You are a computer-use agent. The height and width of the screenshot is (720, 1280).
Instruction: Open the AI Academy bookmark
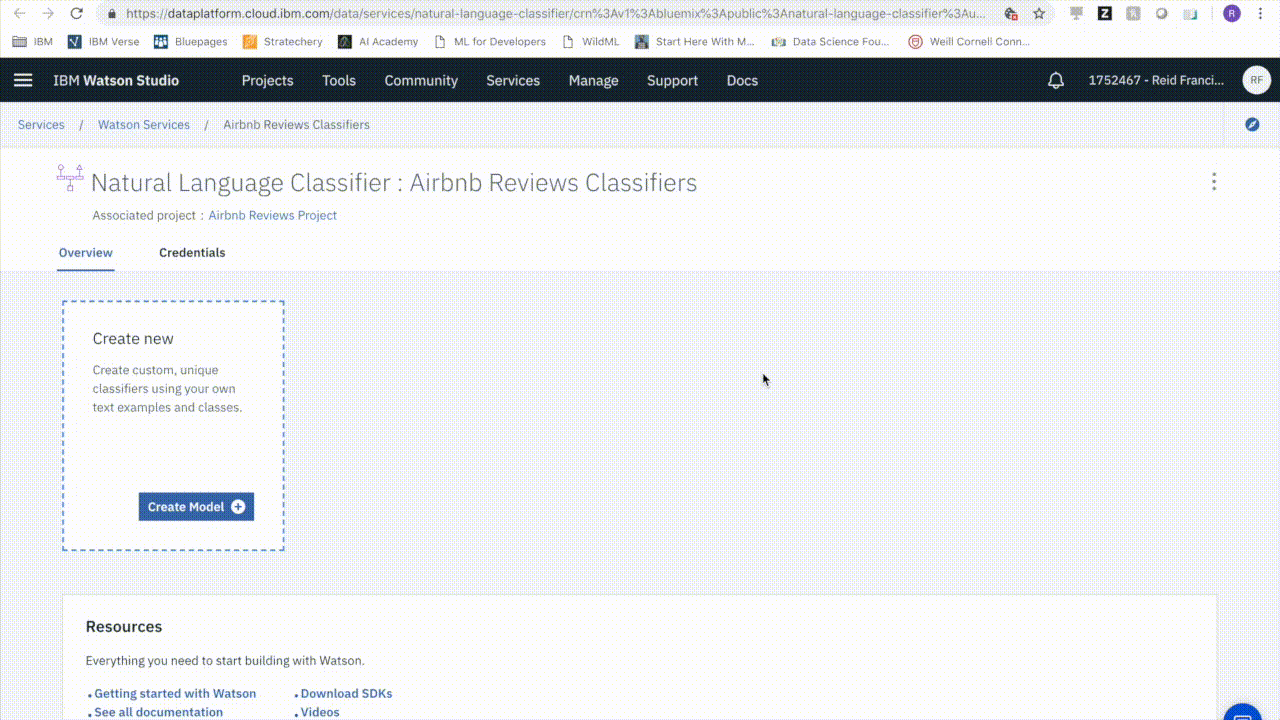coord(378,42)
